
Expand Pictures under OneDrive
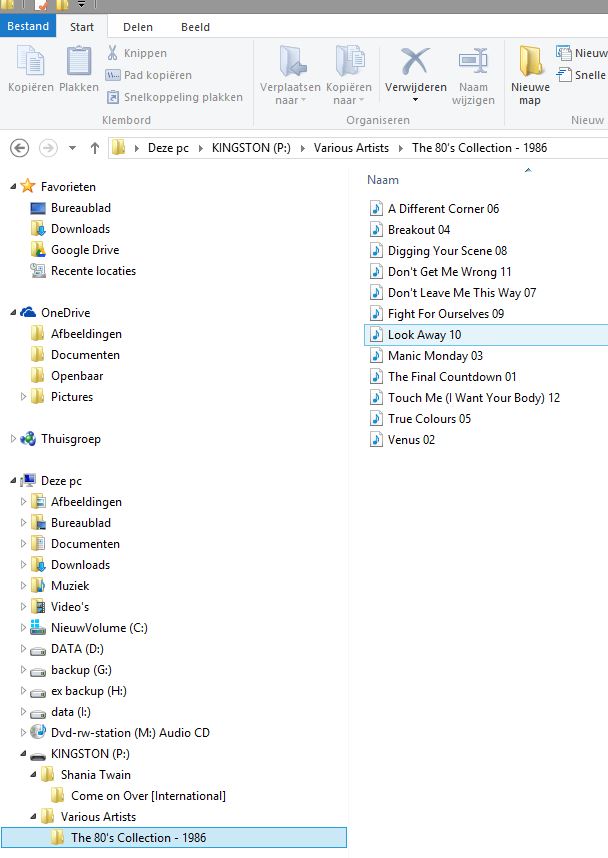(23, 397)
